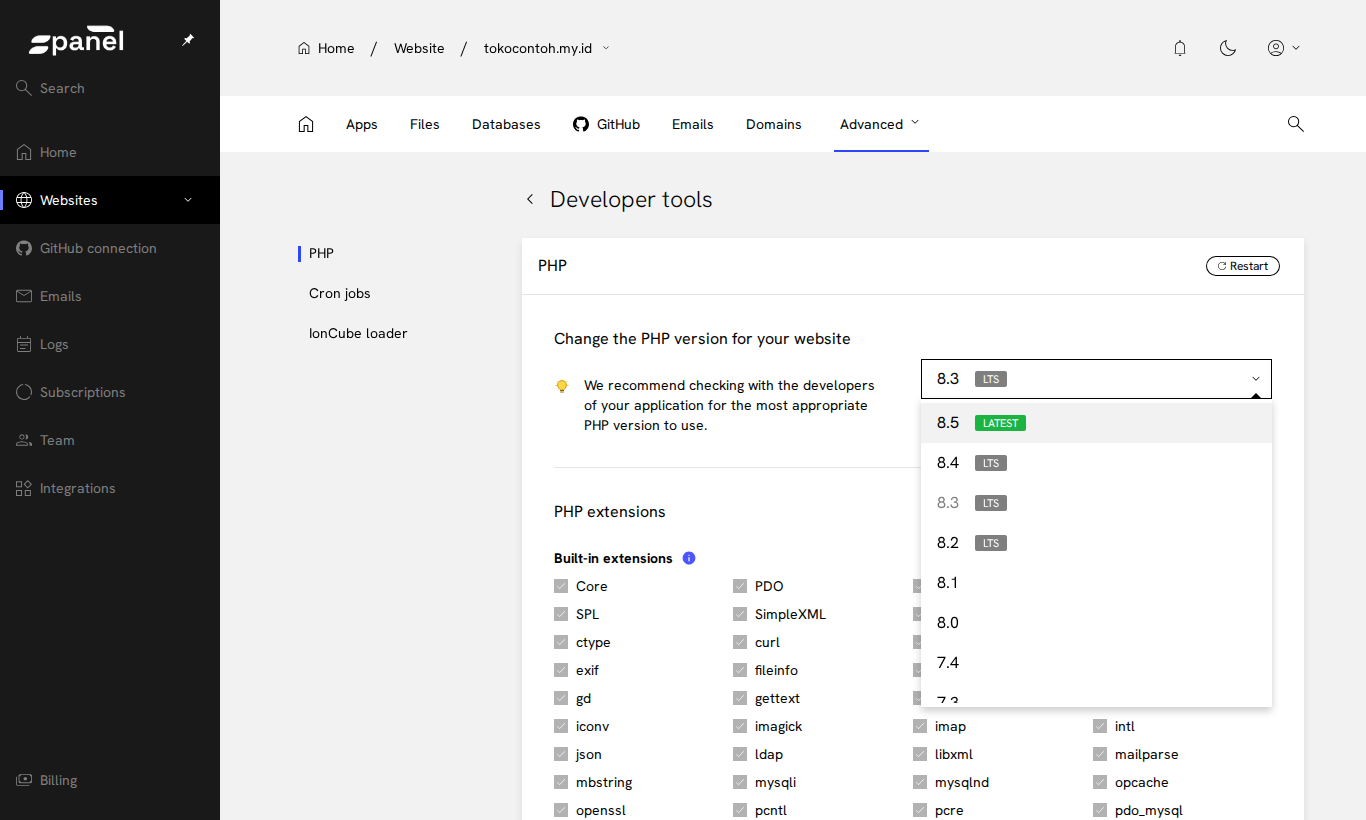Open the Logs icon in sidebar

[24, 344]
